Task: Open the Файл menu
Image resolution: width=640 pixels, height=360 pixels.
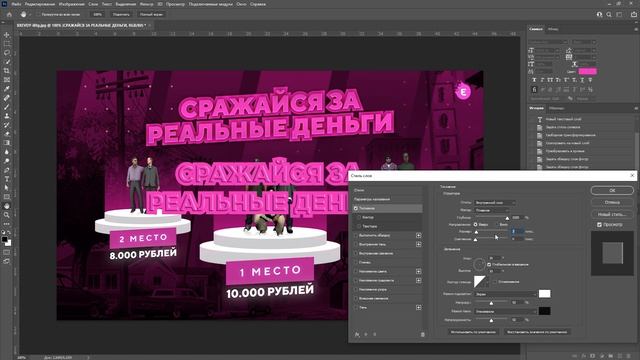Action: point(16,4)
